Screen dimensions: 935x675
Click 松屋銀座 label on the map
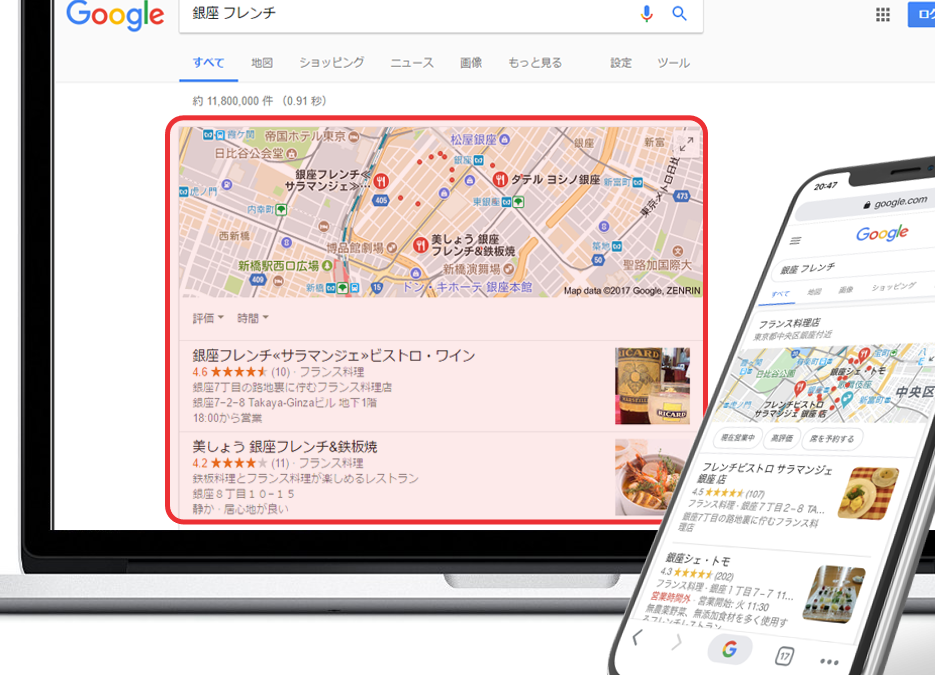[x=473, y=139]
